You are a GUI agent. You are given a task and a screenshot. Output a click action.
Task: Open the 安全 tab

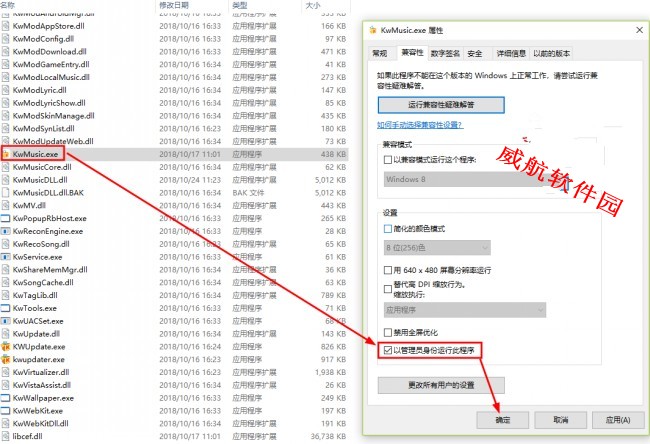(x=475, y=53)
